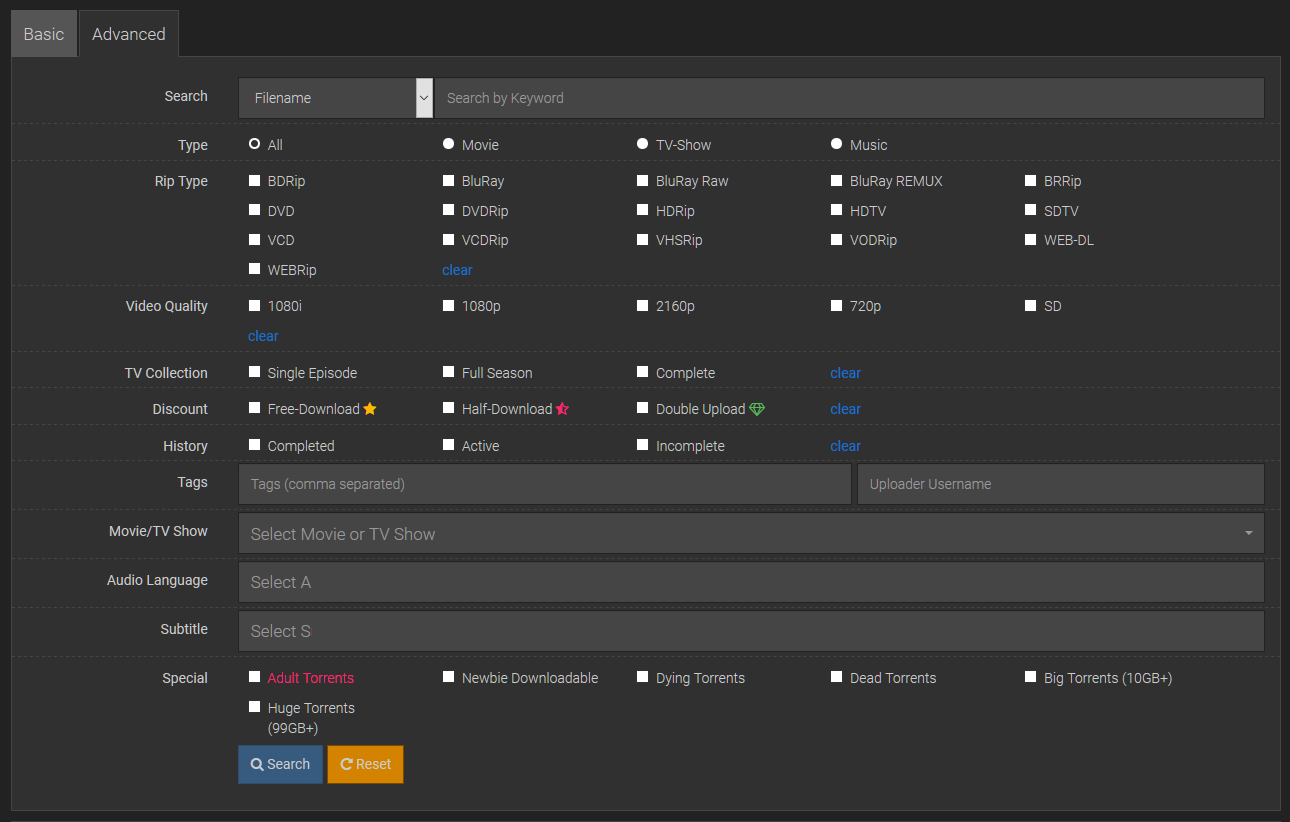Open the Audio Language selector
The height and width of the screenshot is (822, 1290).
[x=750, y=581]
